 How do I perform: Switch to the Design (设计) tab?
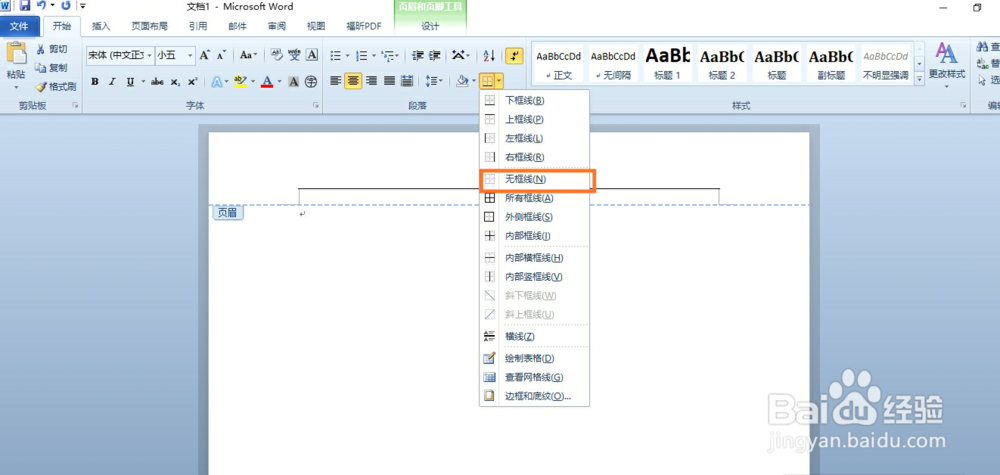[x=430, y=26]
